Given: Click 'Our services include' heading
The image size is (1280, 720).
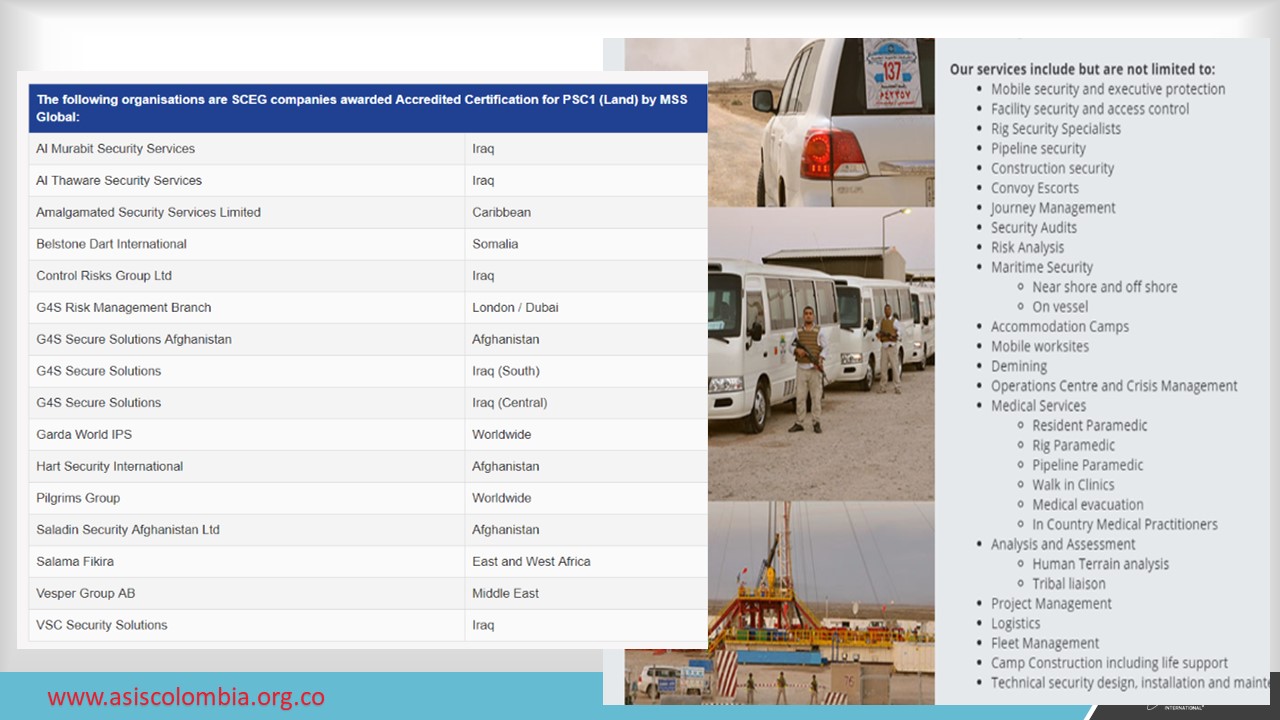Looking at the screenshot, I should pyautogui.click(x=1082, y=69).
